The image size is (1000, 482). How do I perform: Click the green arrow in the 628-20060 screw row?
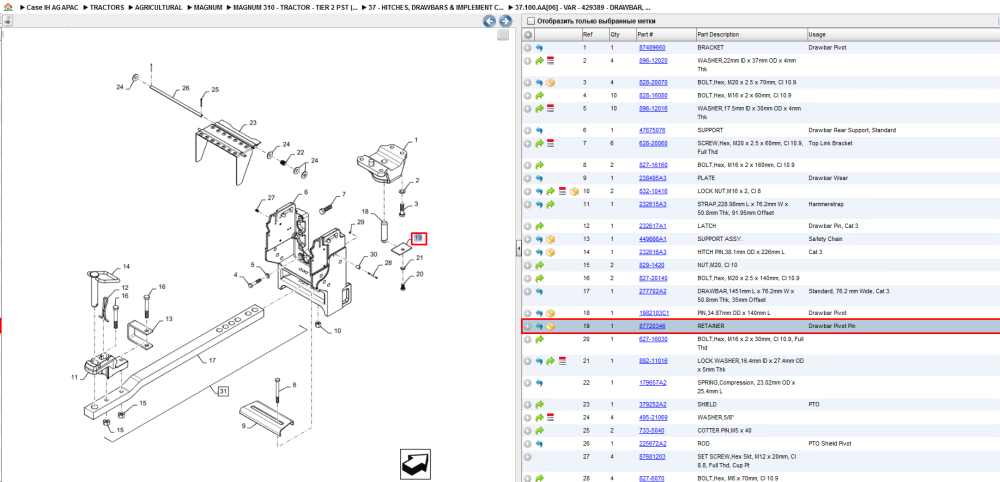point(539,143)
